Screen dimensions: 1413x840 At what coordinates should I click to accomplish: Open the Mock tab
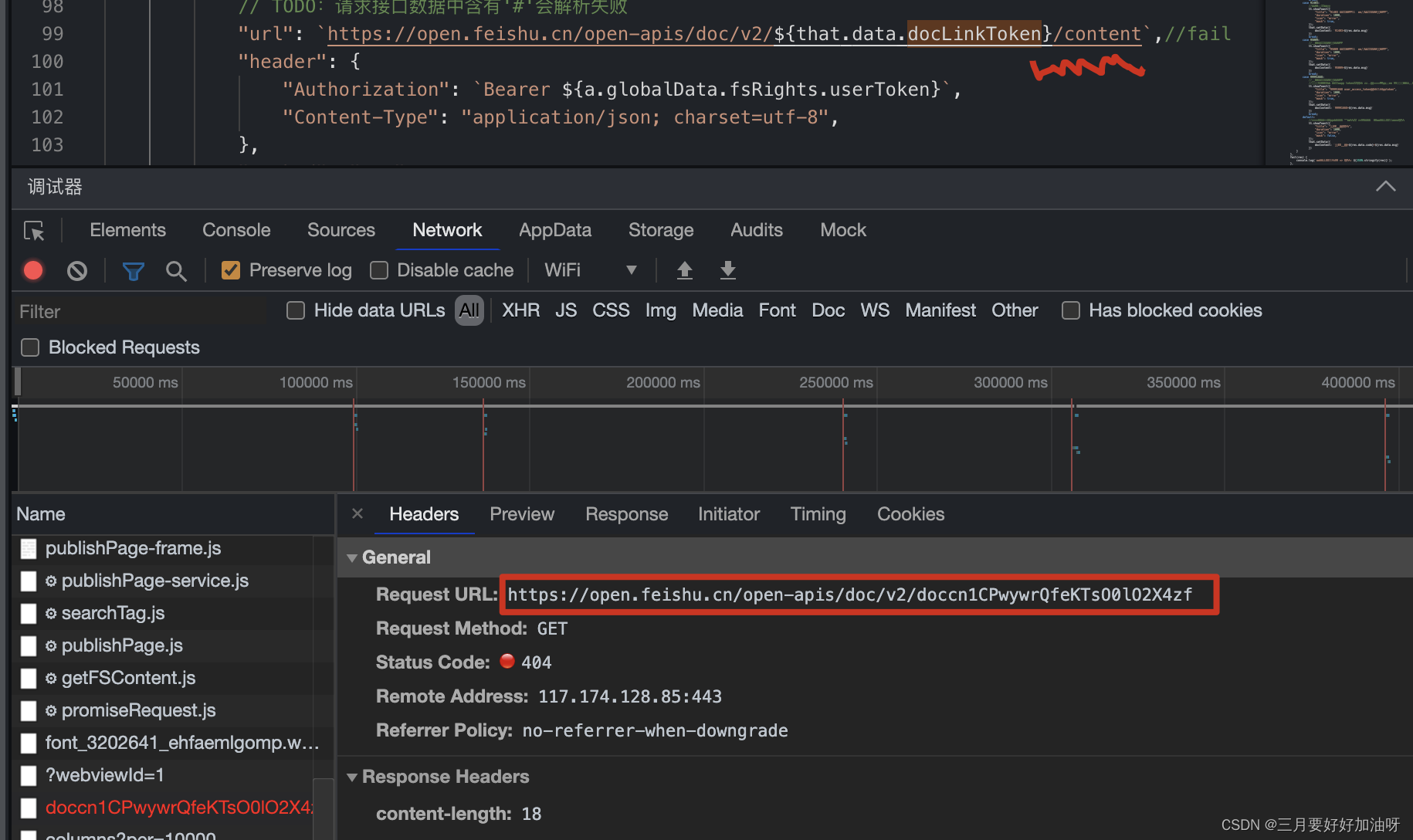tap(843, 230)
